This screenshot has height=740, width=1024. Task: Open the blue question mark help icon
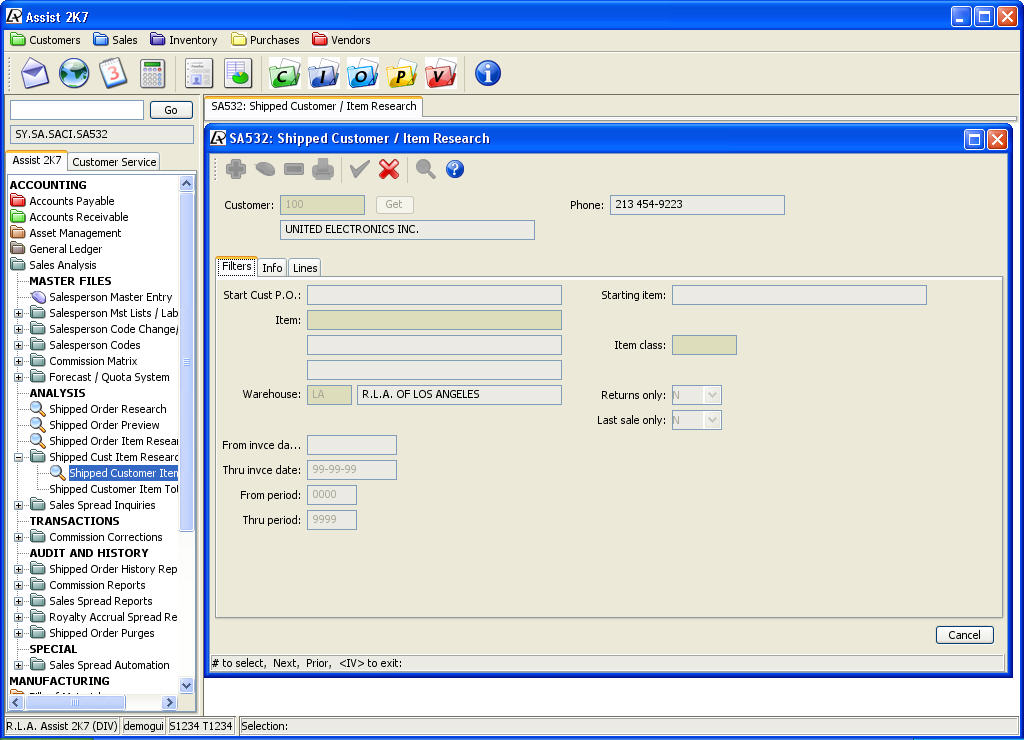[x=455, y=169]
